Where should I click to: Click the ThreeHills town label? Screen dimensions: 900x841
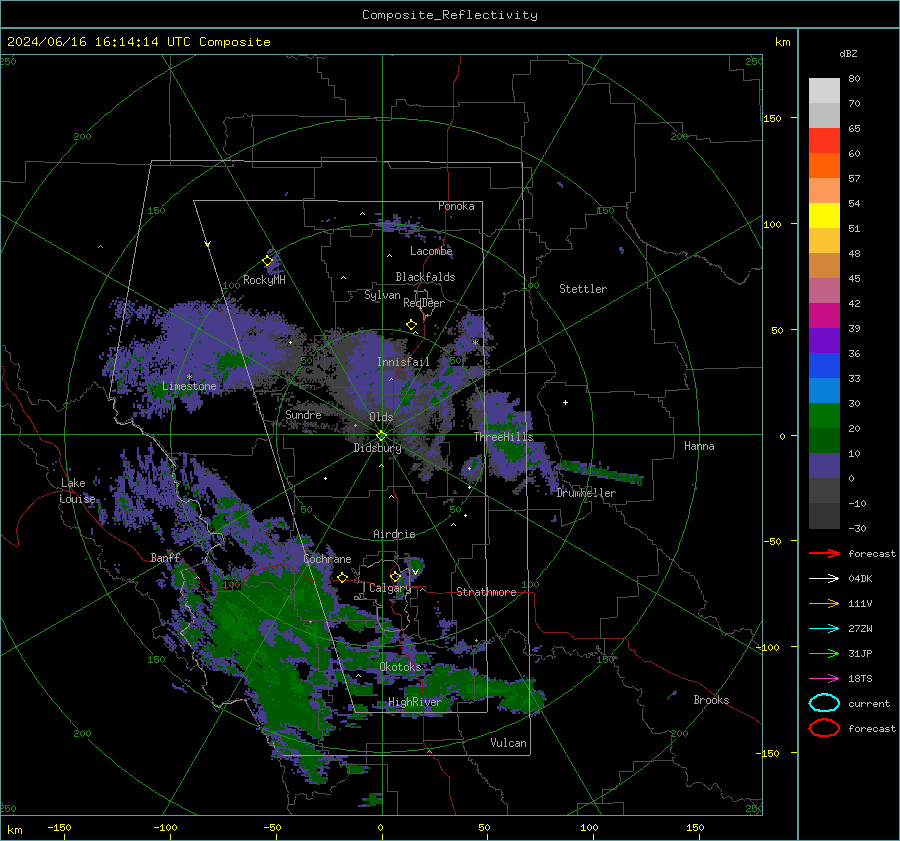coord(503,437)
